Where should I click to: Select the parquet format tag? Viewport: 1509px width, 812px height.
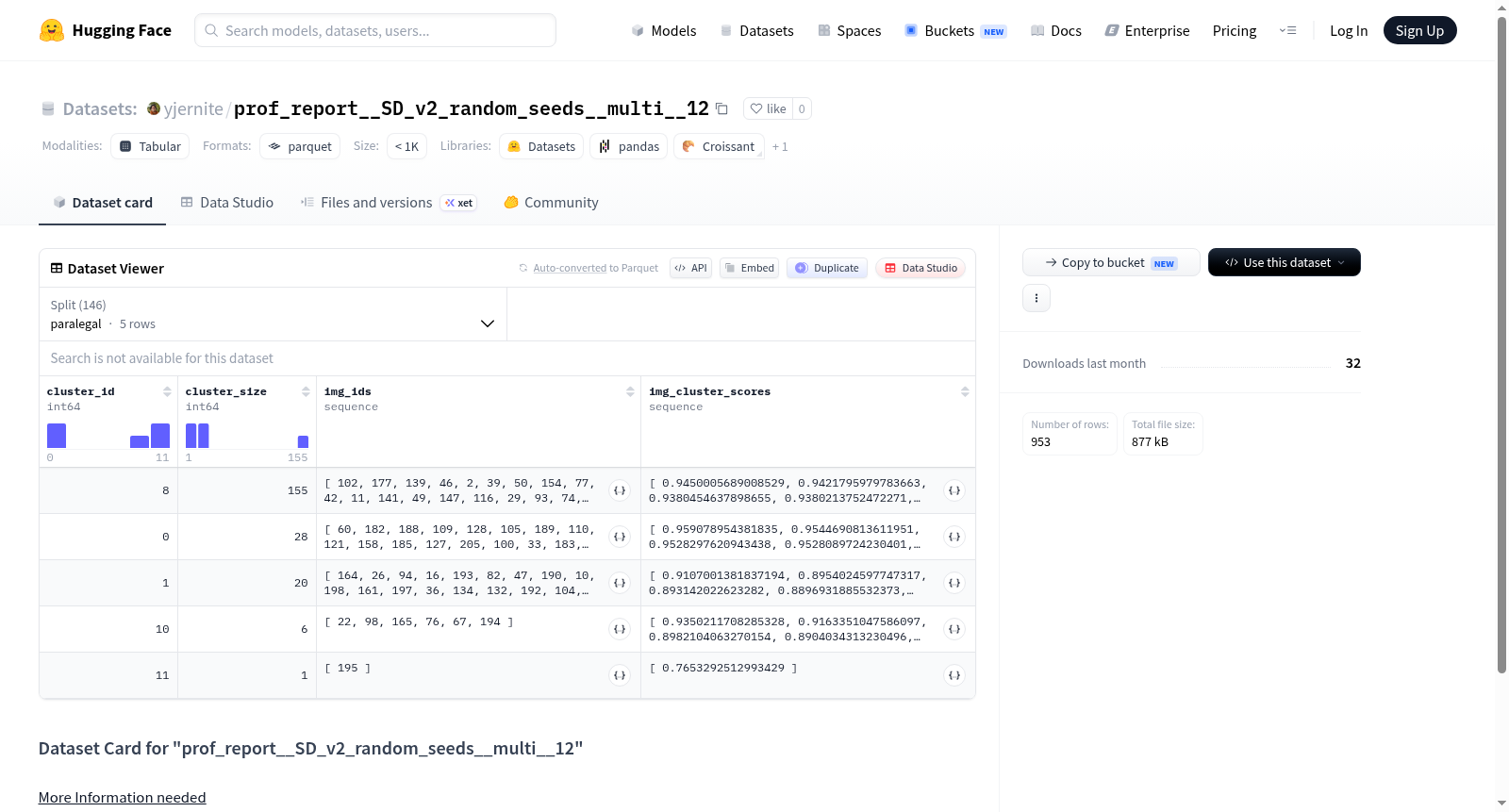(x=300, y=146)
